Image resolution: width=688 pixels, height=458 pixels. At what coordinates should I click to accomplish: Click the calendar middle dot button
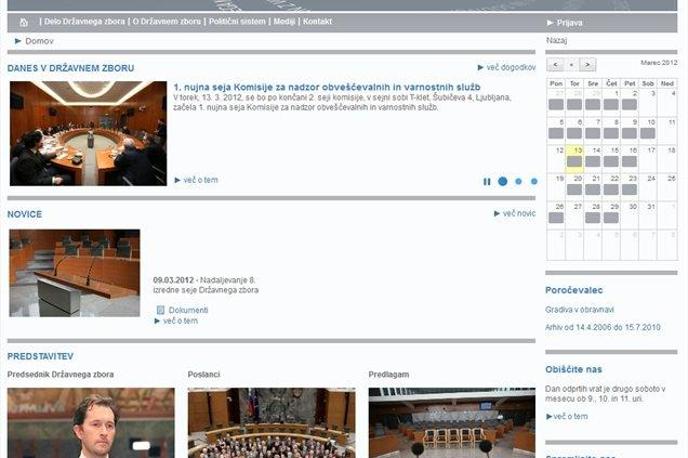click(571, 65)
